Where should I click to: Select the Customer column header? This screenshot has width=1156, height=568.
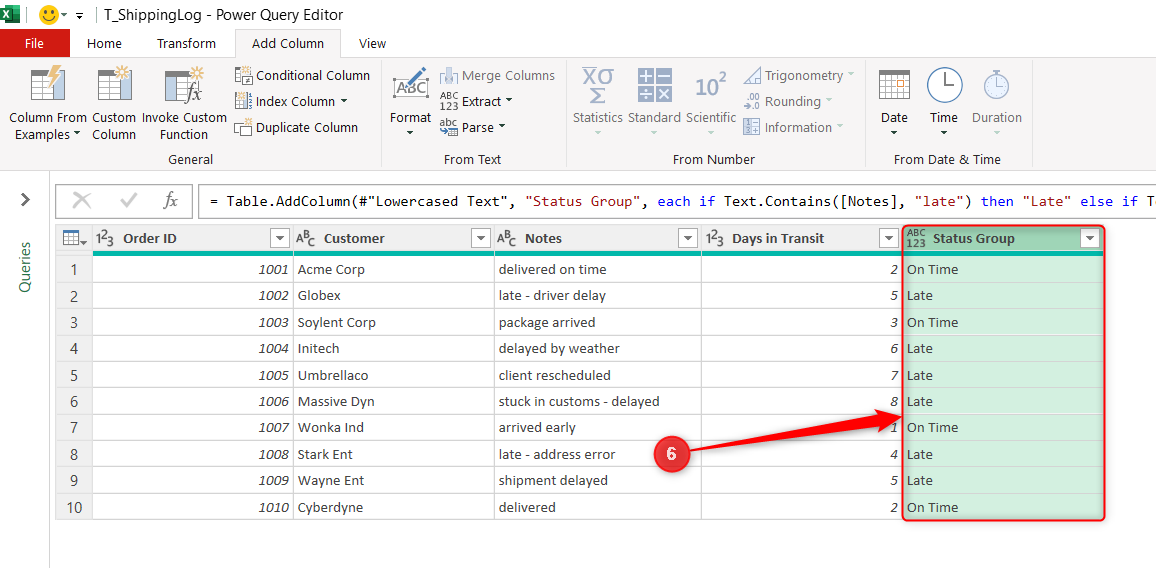pos(394,238)
